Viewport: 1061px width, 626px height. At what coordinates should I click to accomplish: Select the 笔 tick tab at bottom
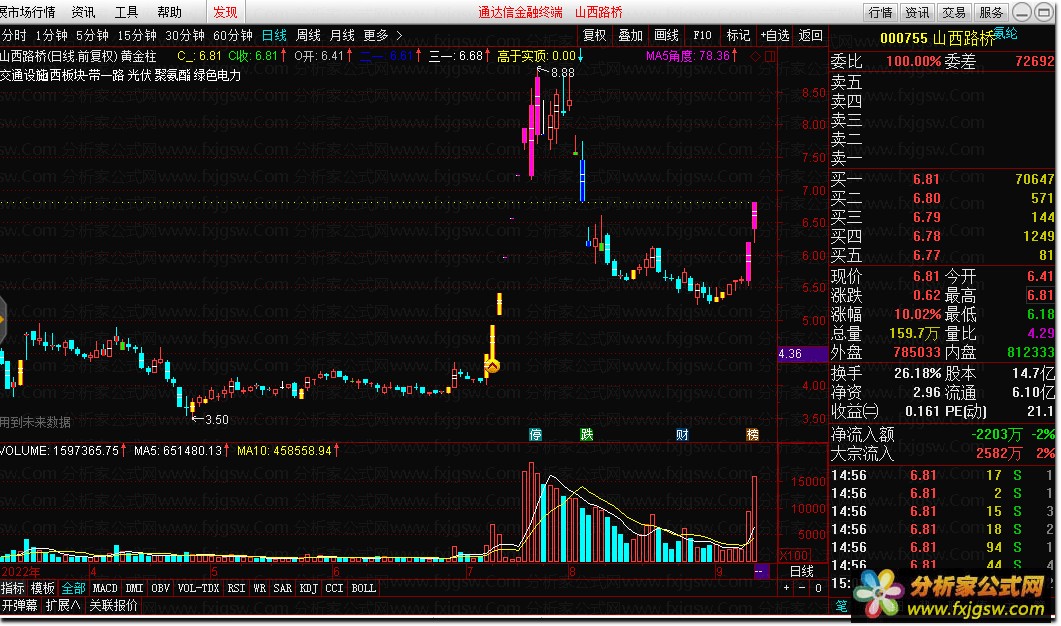pos(841,606)
